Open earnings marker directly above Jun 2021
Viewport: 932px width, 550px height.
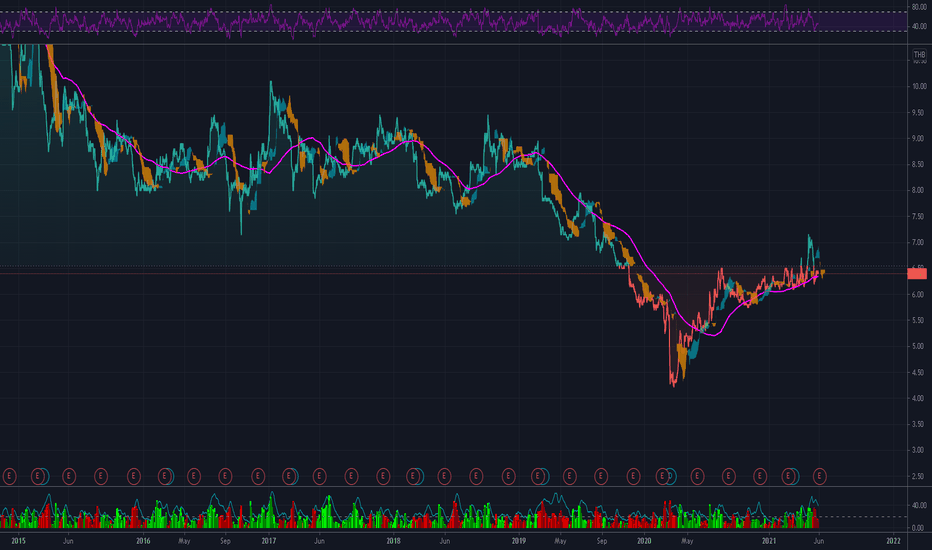coord(820,476)
